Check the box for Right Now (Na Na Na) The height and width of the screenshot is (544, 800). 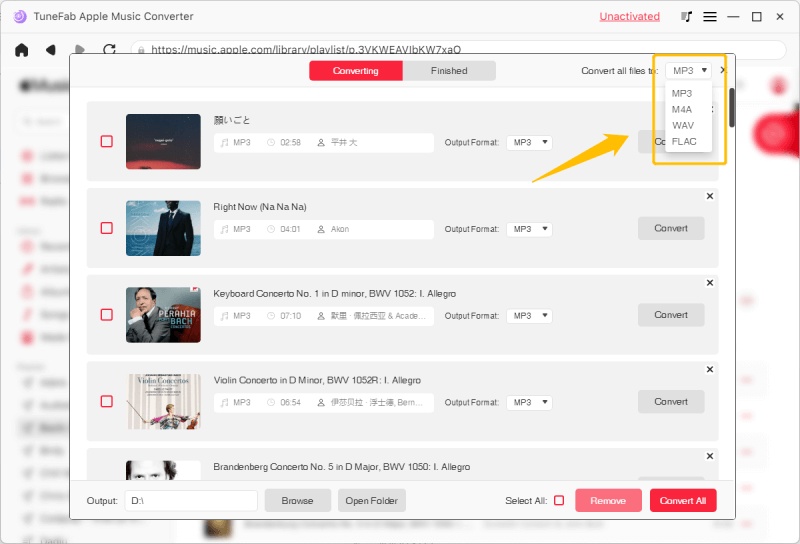pos(107,229)
